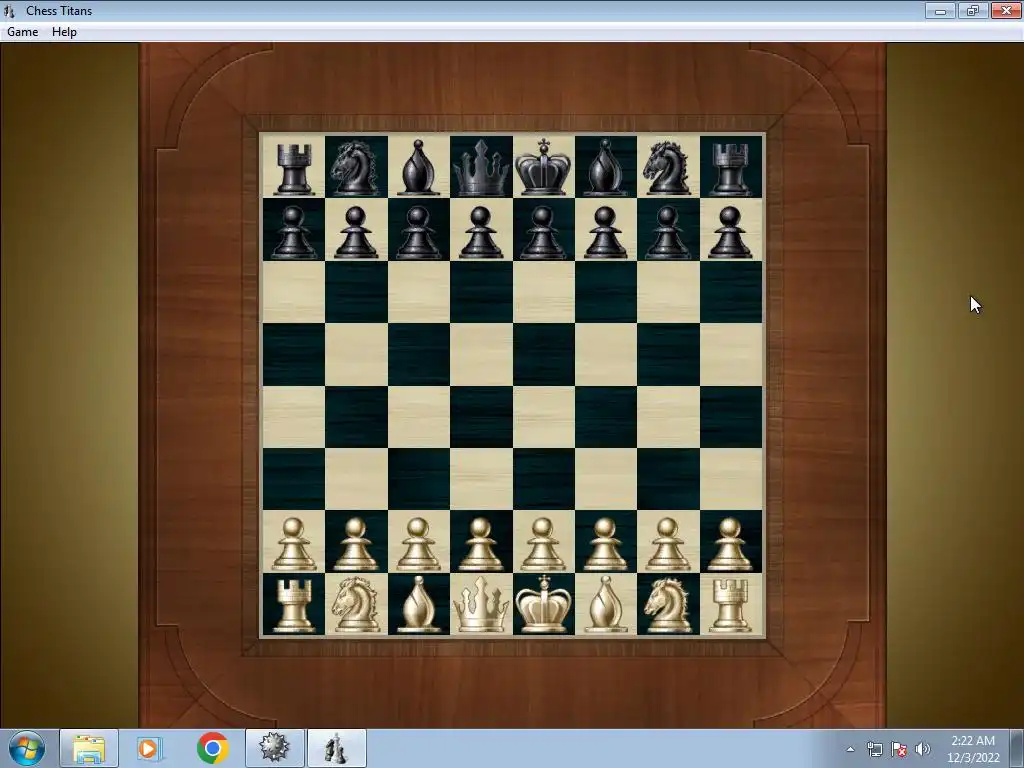This screenshot has width=1024, height=768.
Task: Click the Chess Titans taskbar button
Action: 336,748
